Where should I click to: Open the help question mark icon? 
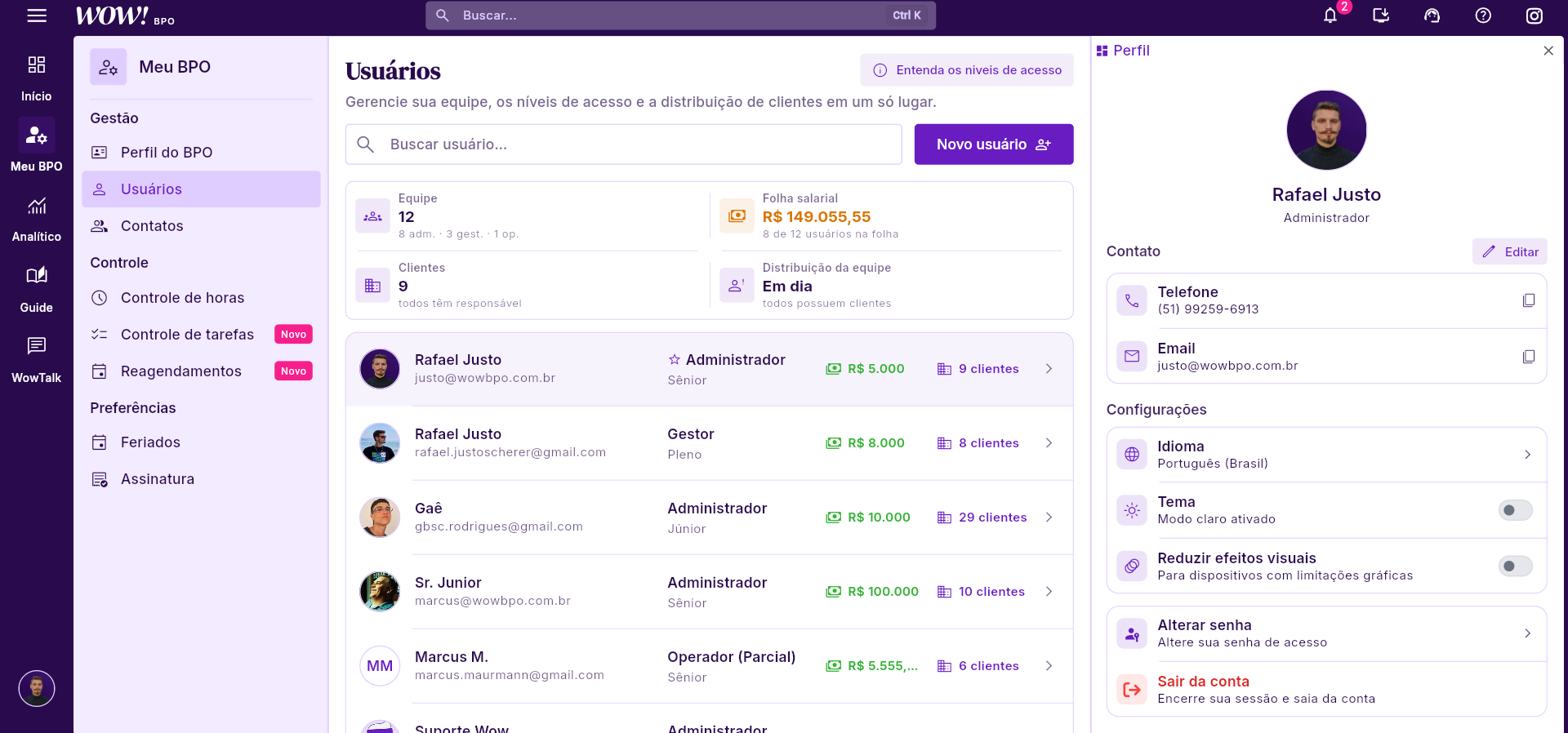tap(1483, 16)
